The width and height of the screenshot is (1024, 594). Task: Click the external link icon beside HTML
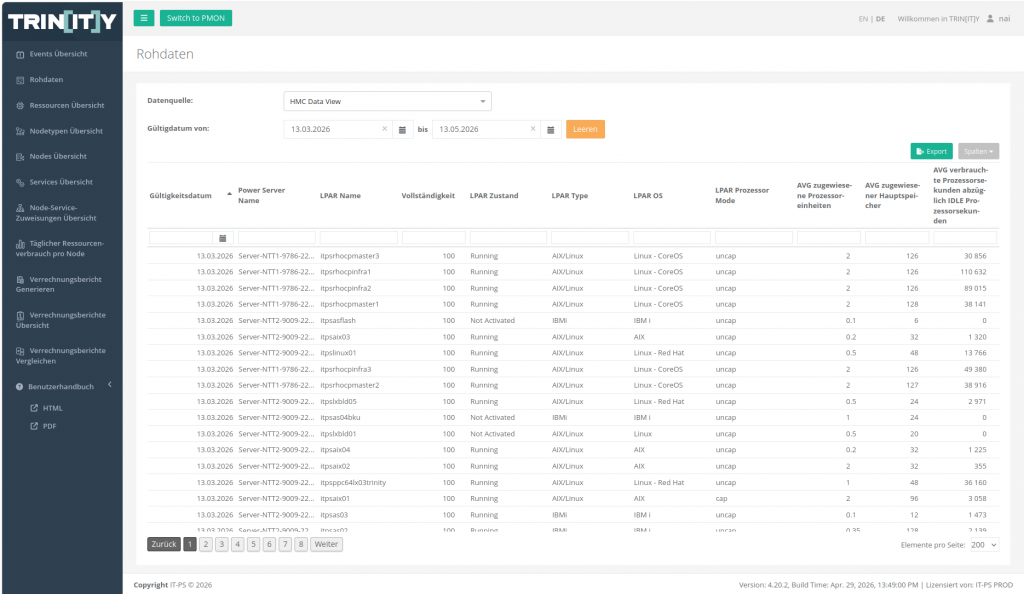point(34,408)
